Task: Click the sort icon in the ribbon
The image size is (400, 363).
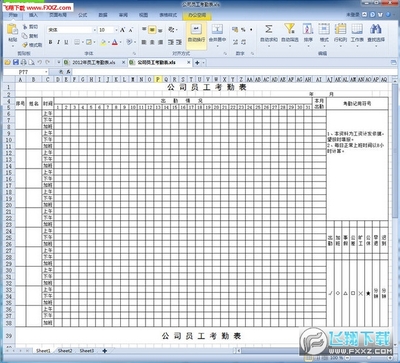Action: coord(308,29)
